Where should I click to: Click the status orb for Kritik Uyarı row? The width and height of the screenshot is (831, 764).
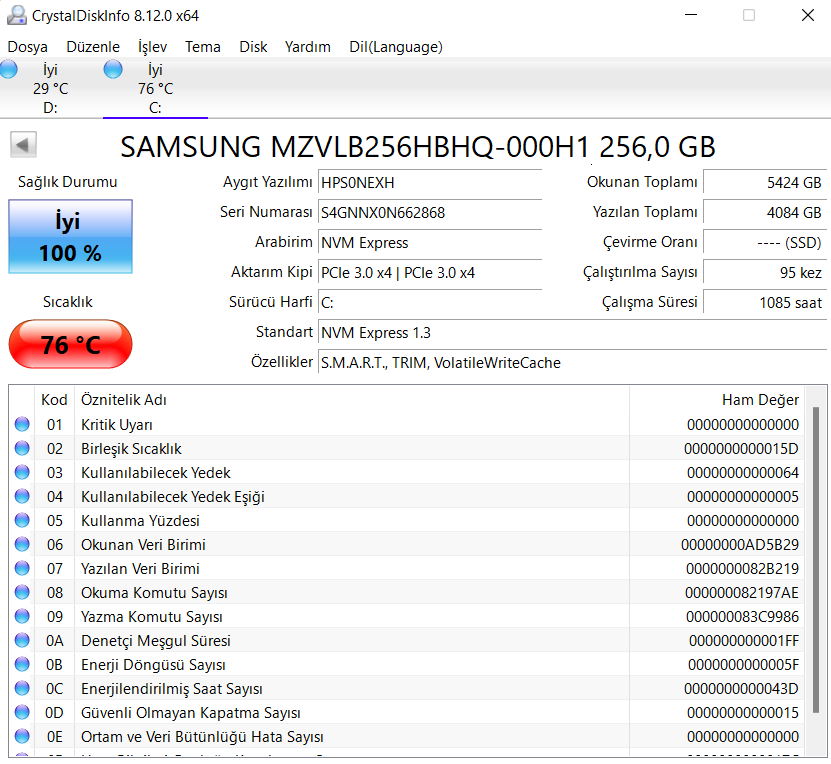[22, 424]
